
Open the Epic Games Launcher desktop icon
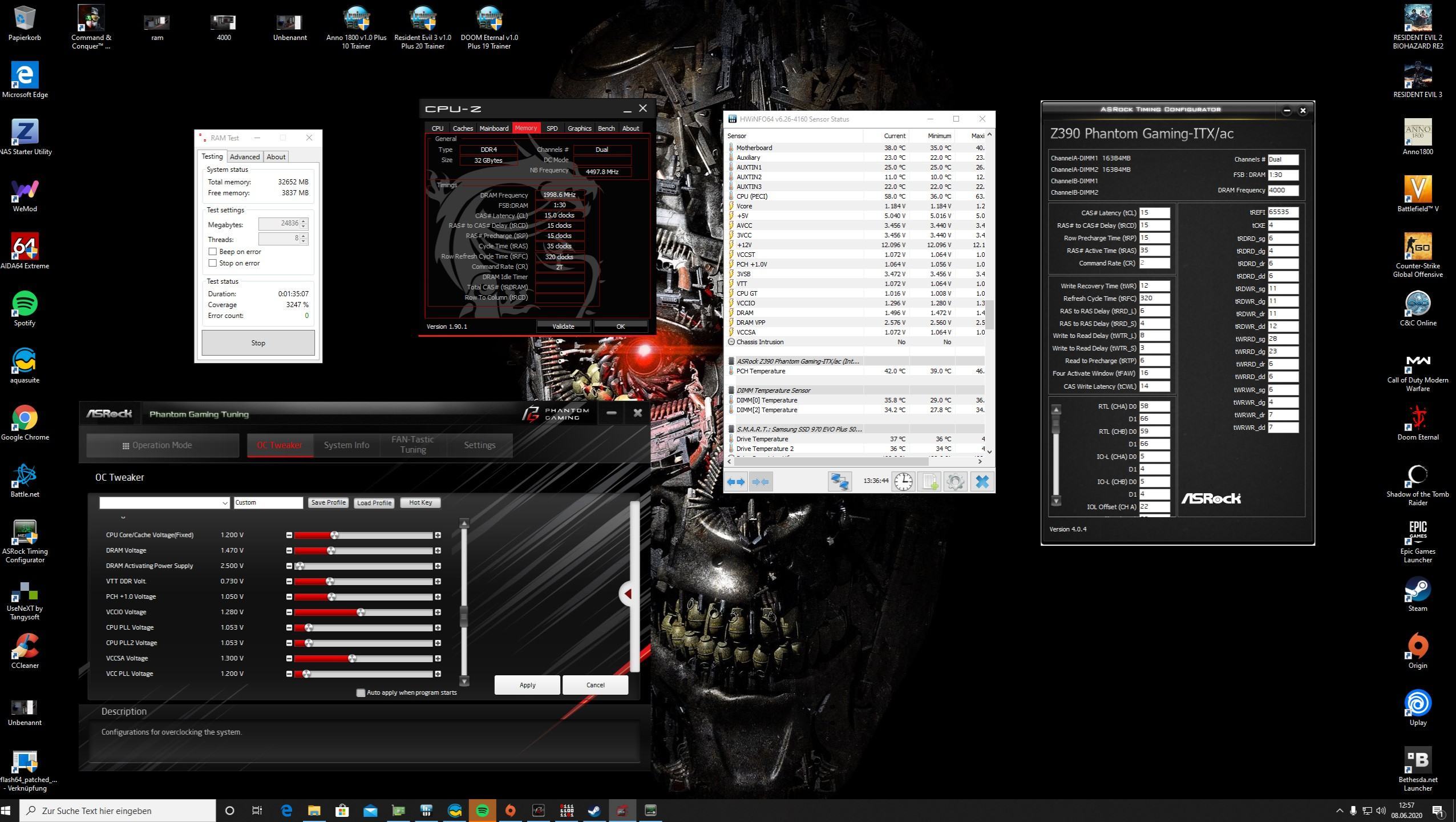tap(1418, 541)
